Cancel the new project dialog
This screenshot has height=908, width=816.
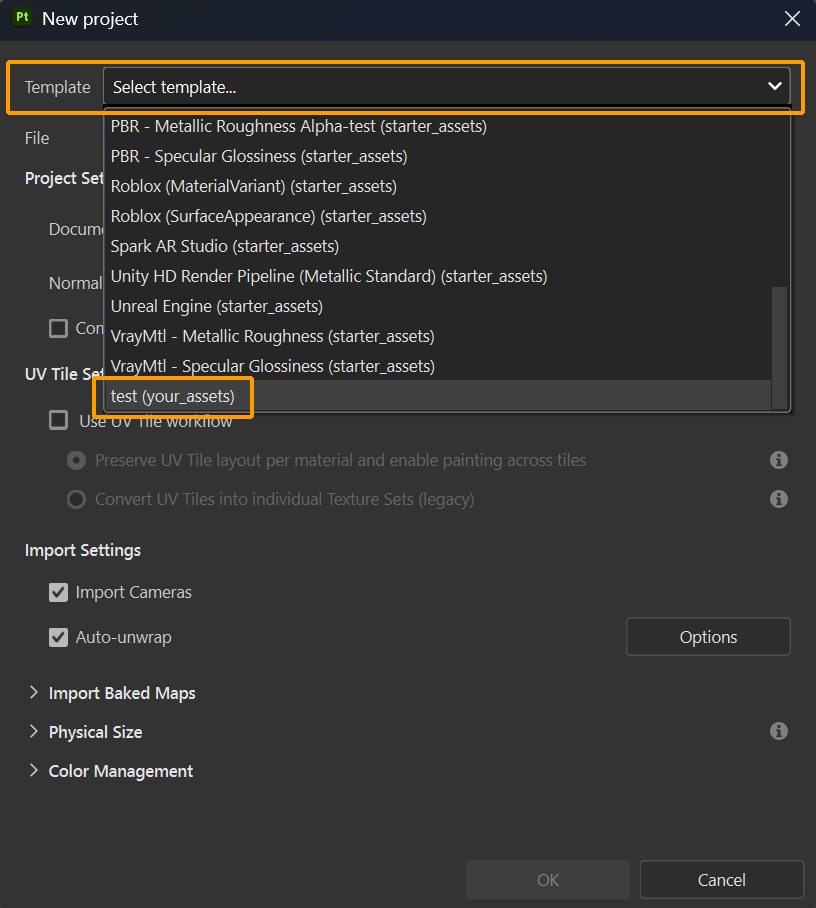pyautogui.click(x=722, y=880)
